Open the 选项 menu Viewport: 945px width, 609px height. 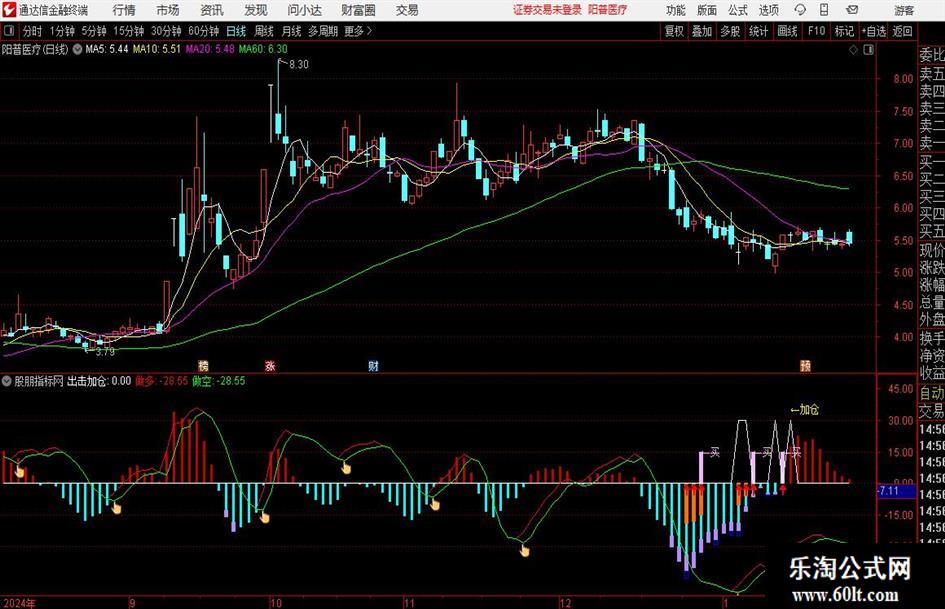click(768, 10)
